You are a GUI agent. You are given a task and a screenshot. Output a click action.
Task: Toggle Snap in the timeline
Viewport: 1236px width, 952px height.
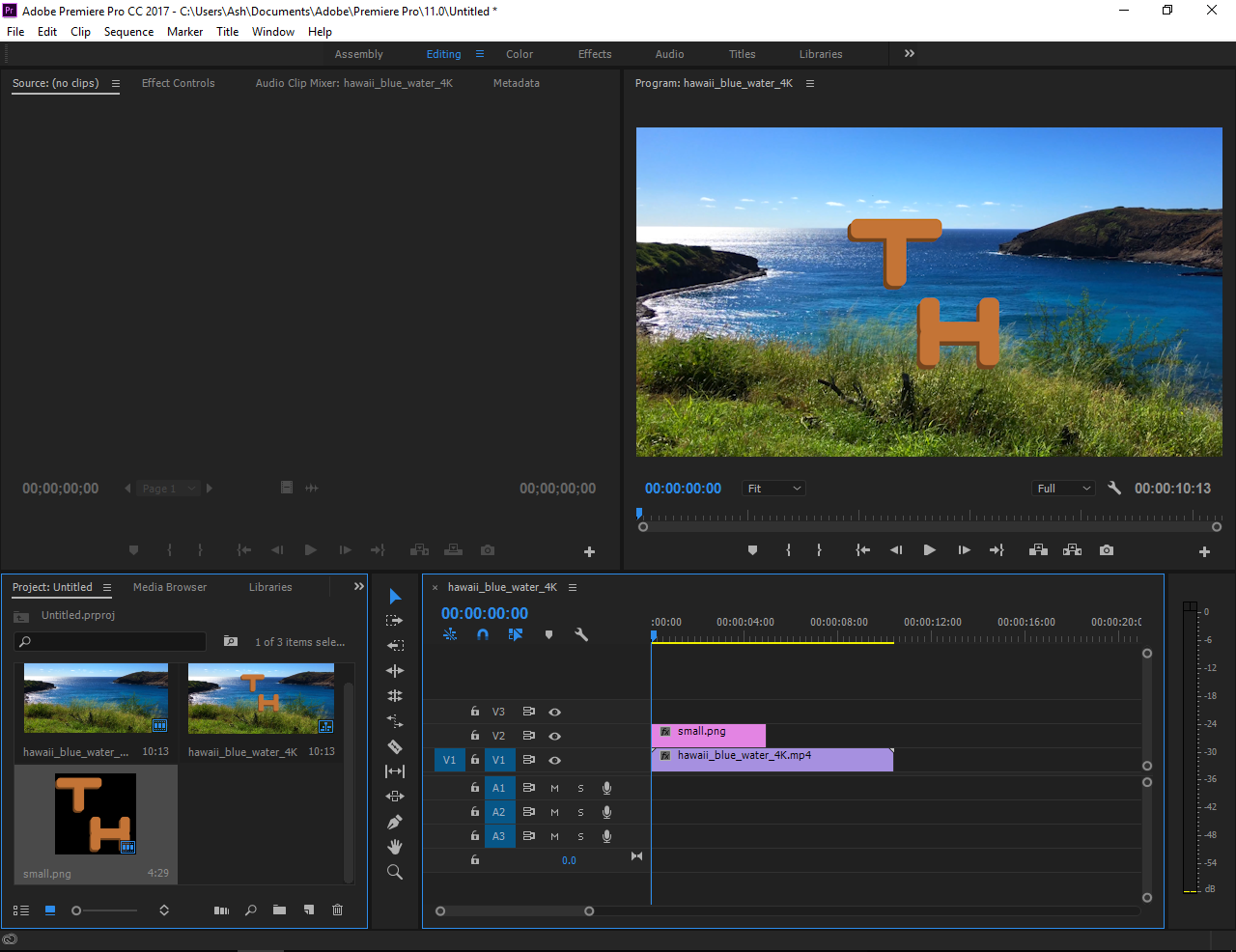[483, 634]
